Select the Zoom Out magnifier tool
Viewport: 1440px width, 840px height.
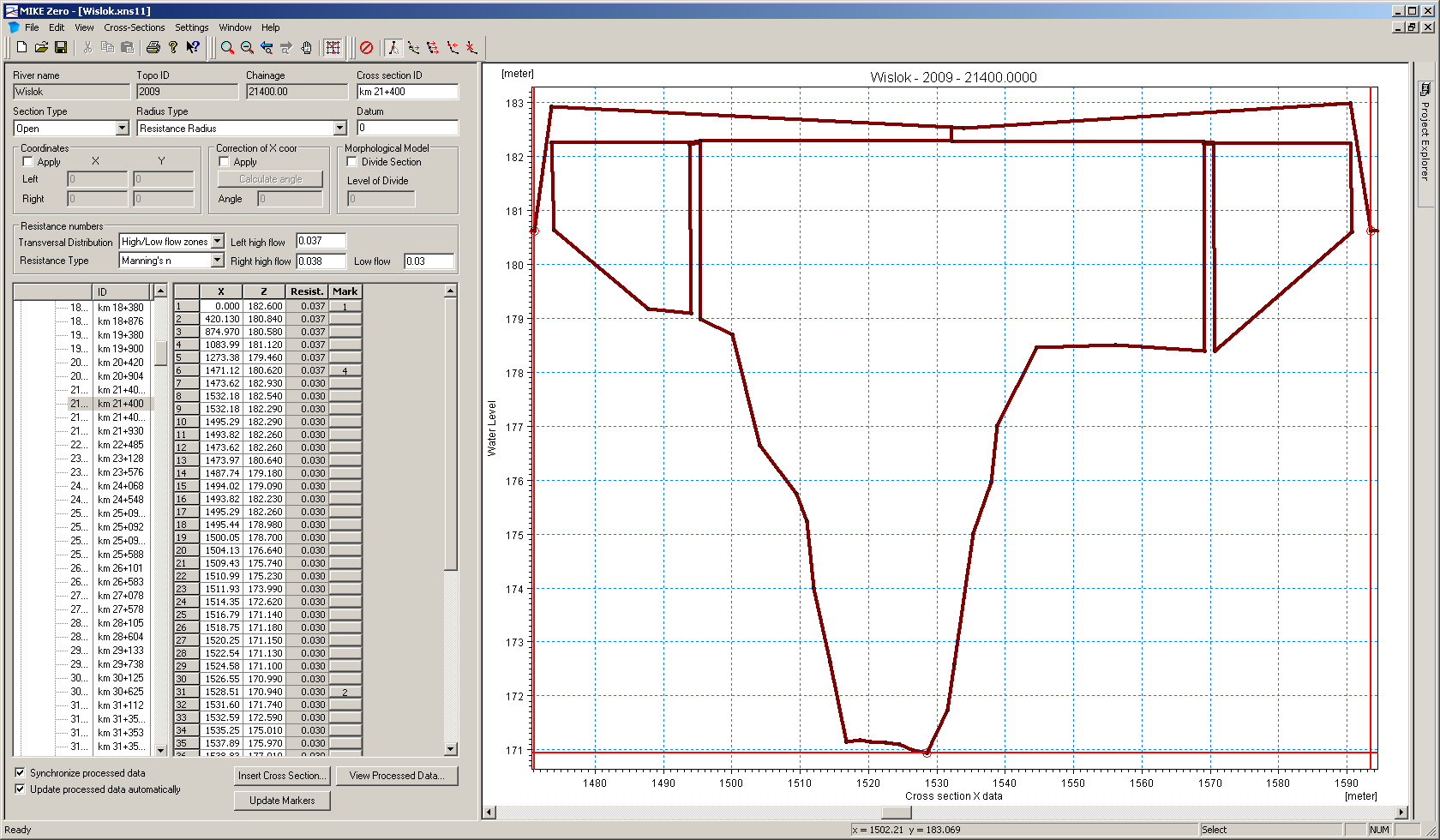click(247, 48)
